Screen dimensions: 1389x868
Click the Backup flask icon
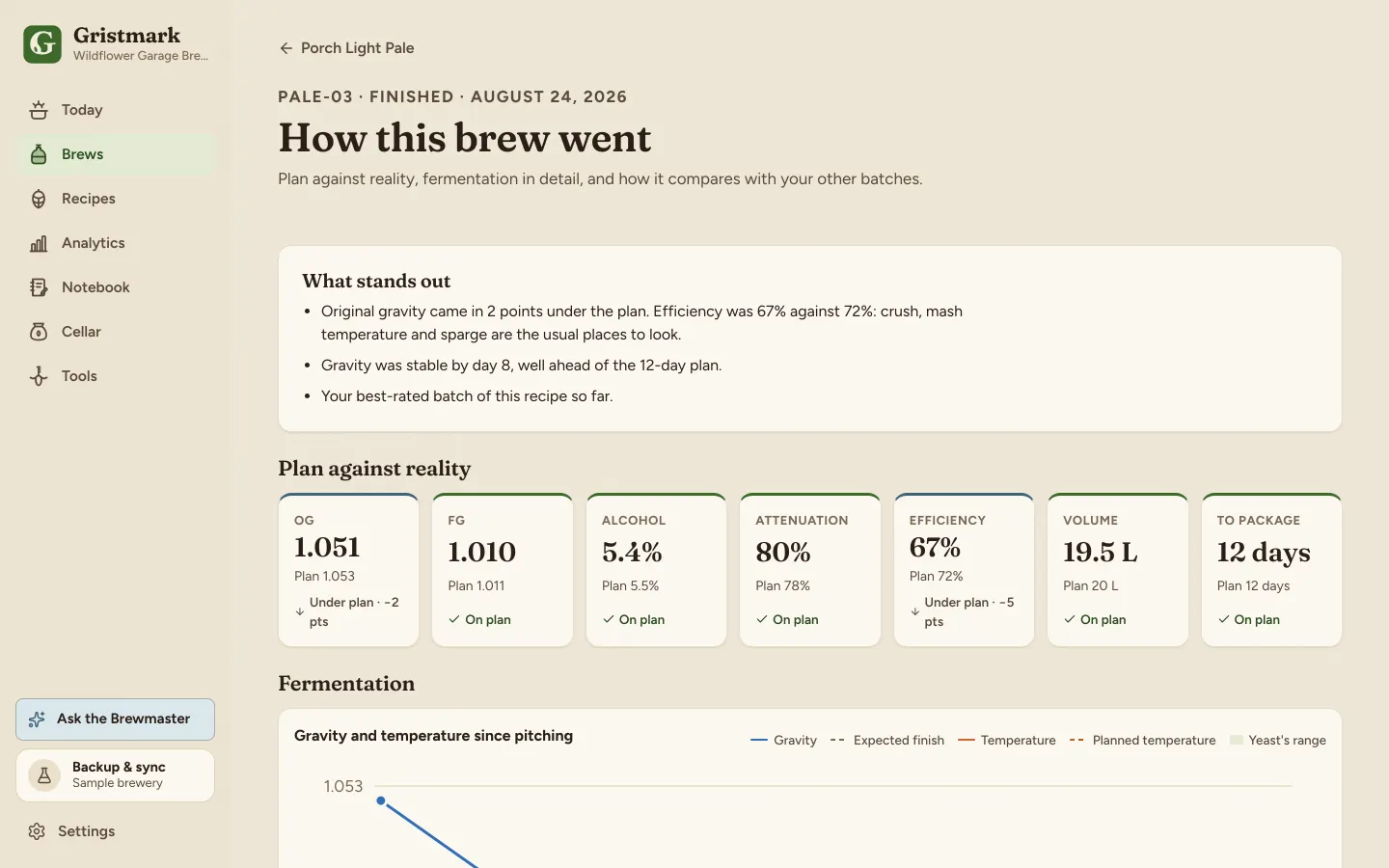coord(44,775)
